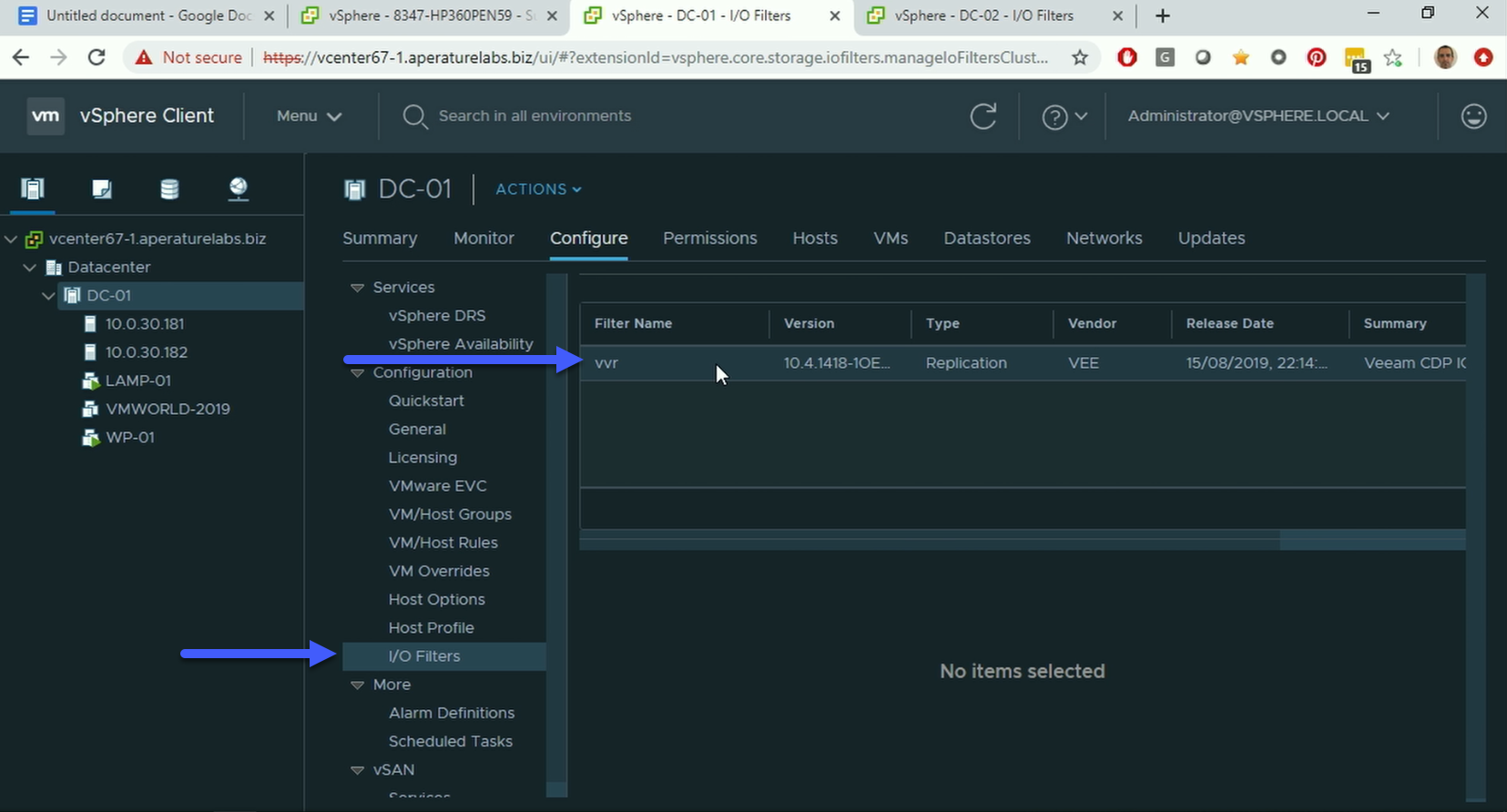This screenshot has width=1507, height=812.
Task: Click the Not secure warning indicator
Action: click(x=188, y=57)
